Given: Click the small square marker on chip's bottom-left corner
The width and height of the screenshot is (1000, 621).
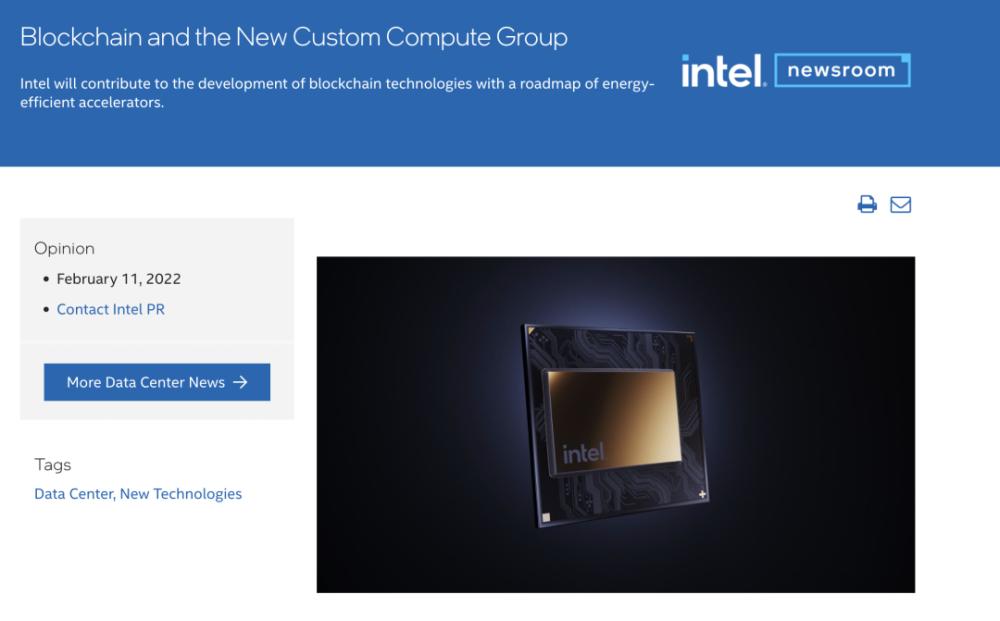Looking at the screenshot, I should [x=546, y=518].
